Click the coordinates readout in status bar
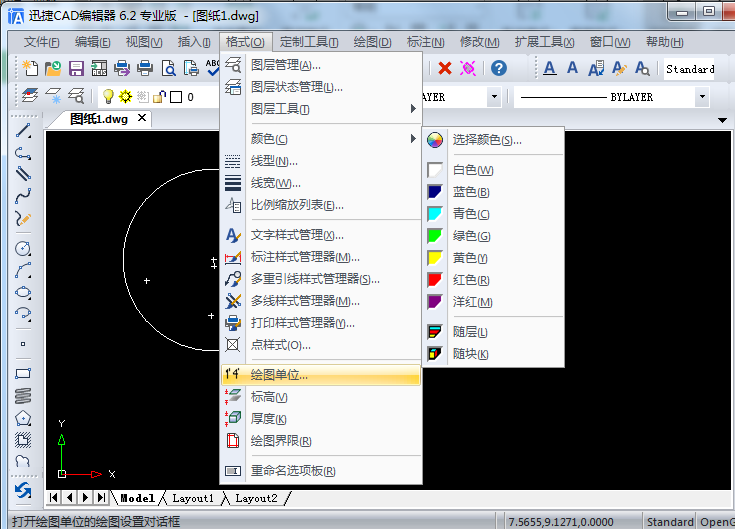This screenshot has width=735, height=529. click(x=561, y=522)
